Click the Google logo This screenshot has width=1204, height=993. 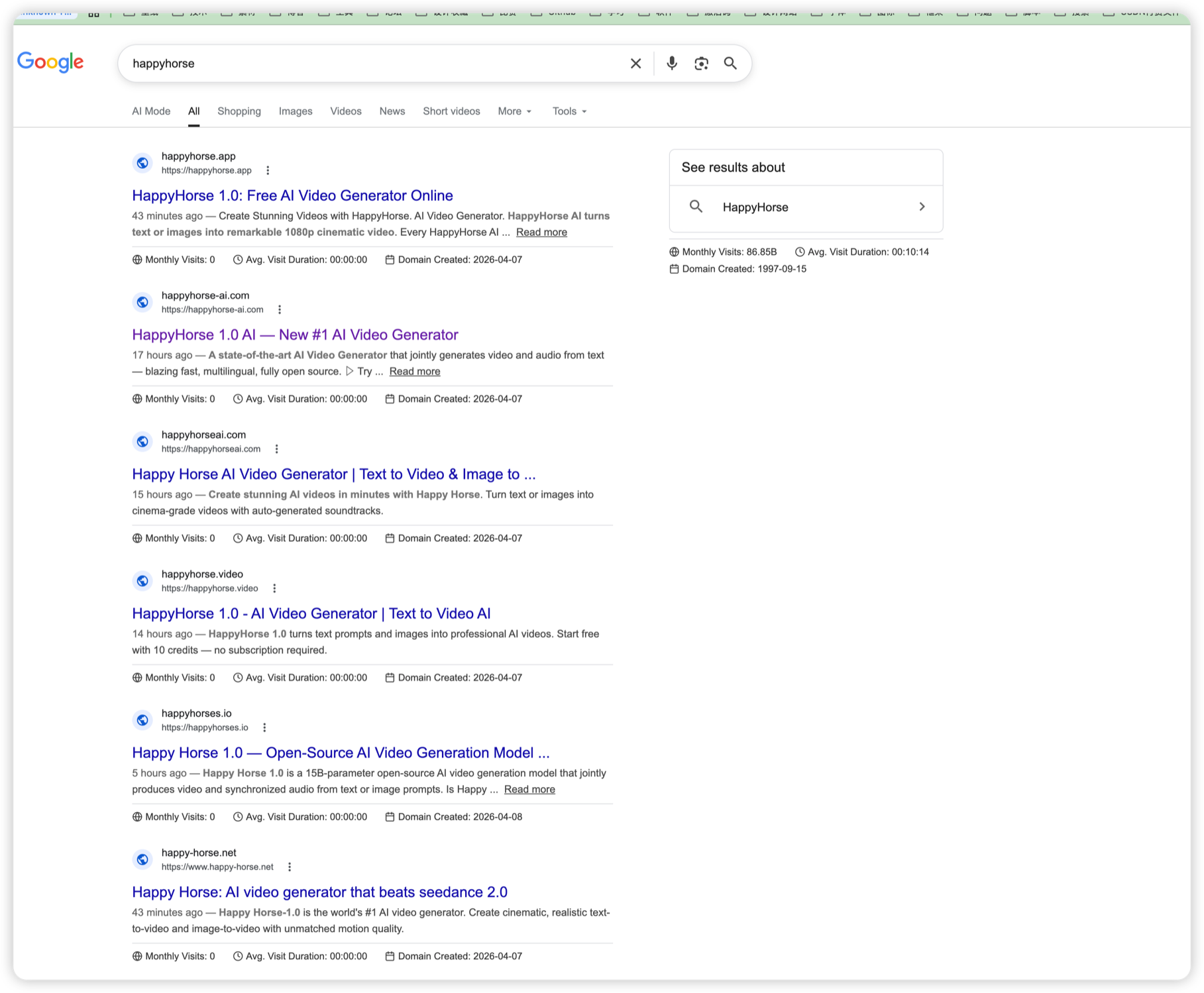50,62
